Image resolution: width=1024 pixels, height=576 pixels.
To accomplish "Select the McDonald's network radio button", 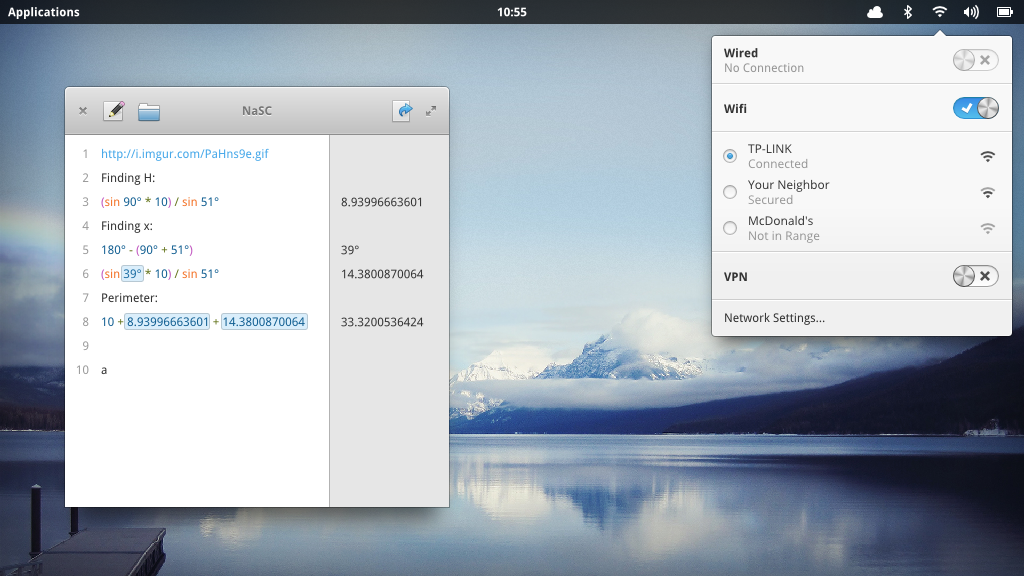I will point(730,228).
